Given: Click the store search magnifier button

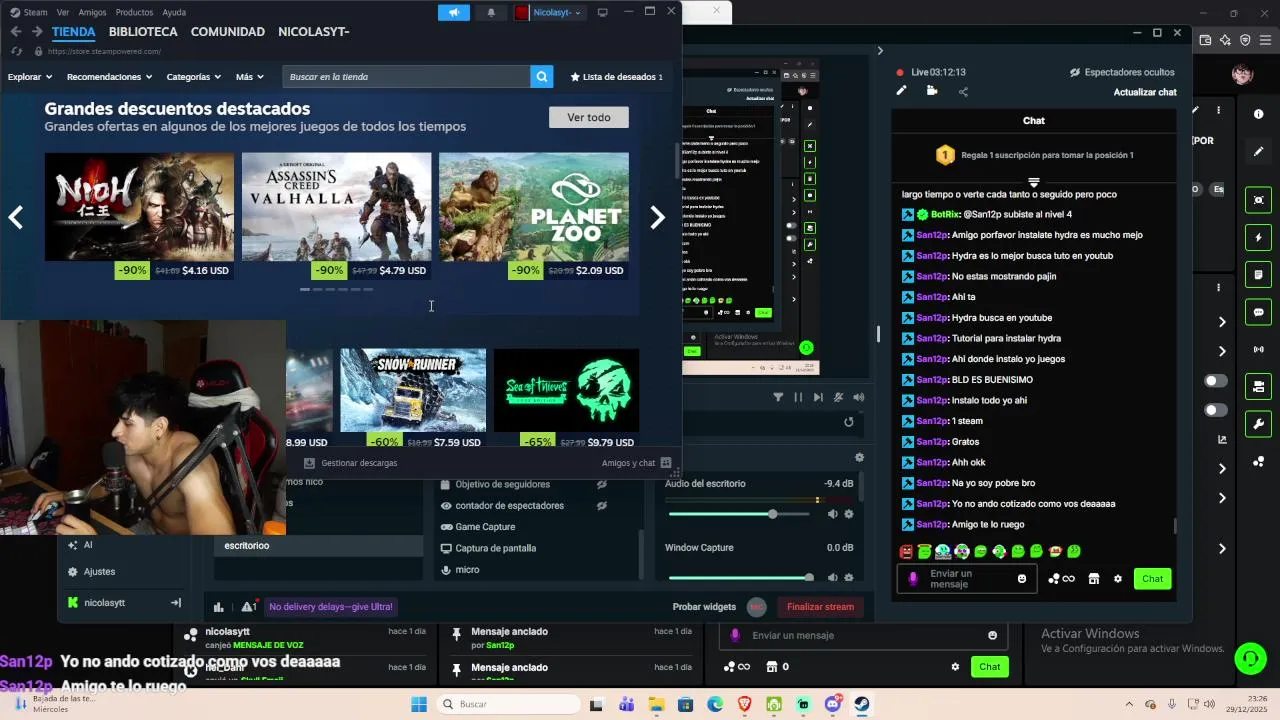Looking at the screenshot, I should pos(541,76).
